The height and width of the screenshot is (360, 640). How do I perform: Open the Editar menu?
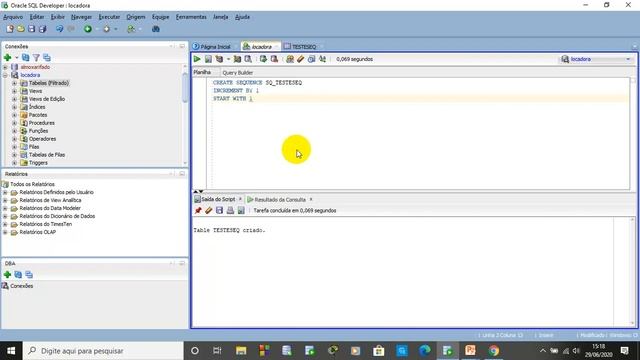(x=37, y=17)
